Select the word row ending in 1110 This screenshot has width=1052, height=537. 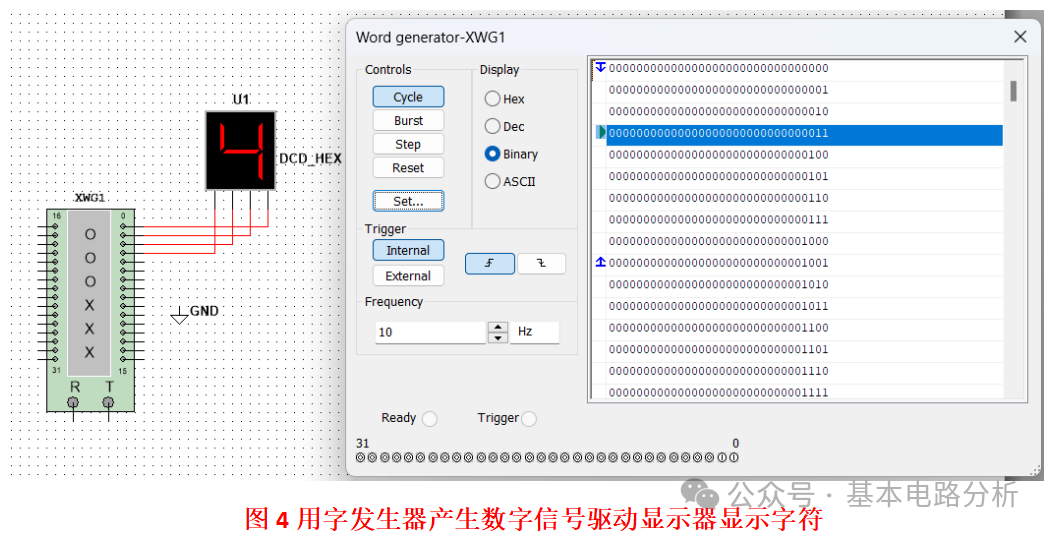point(804,371)
